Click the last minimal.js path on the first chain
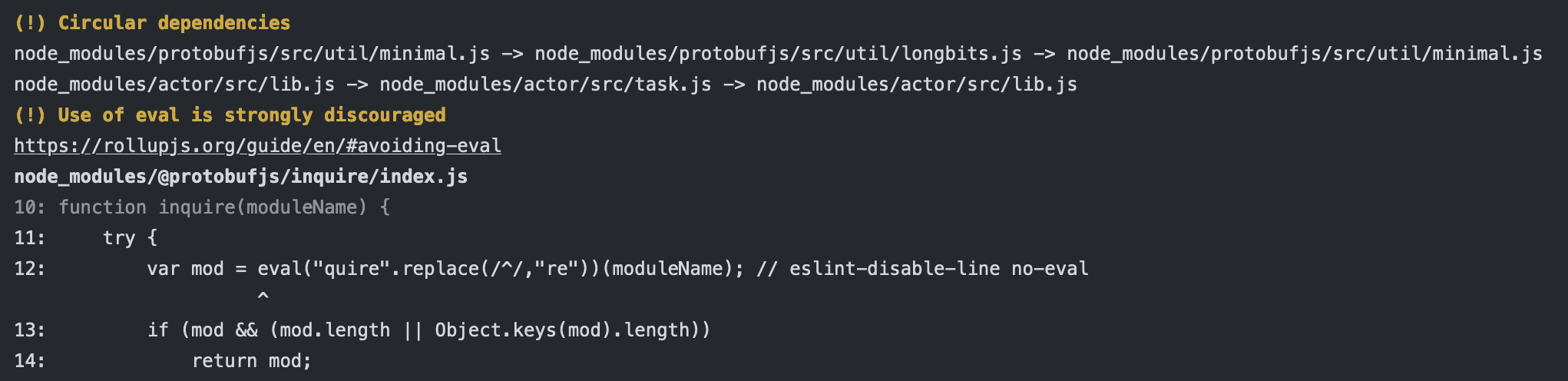 point(1304,54)
